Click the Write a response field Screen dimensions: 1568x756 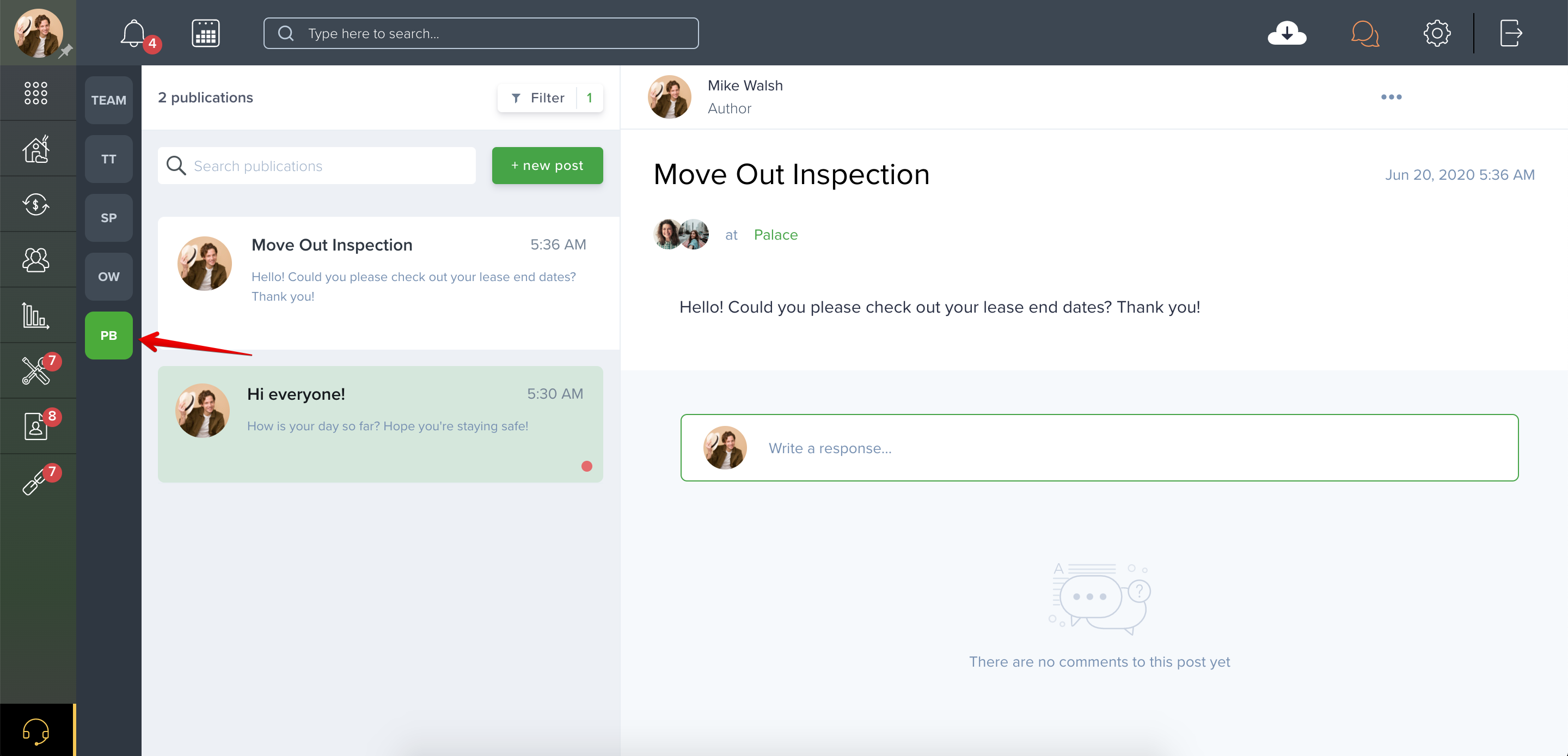(x=1099, y=448)
